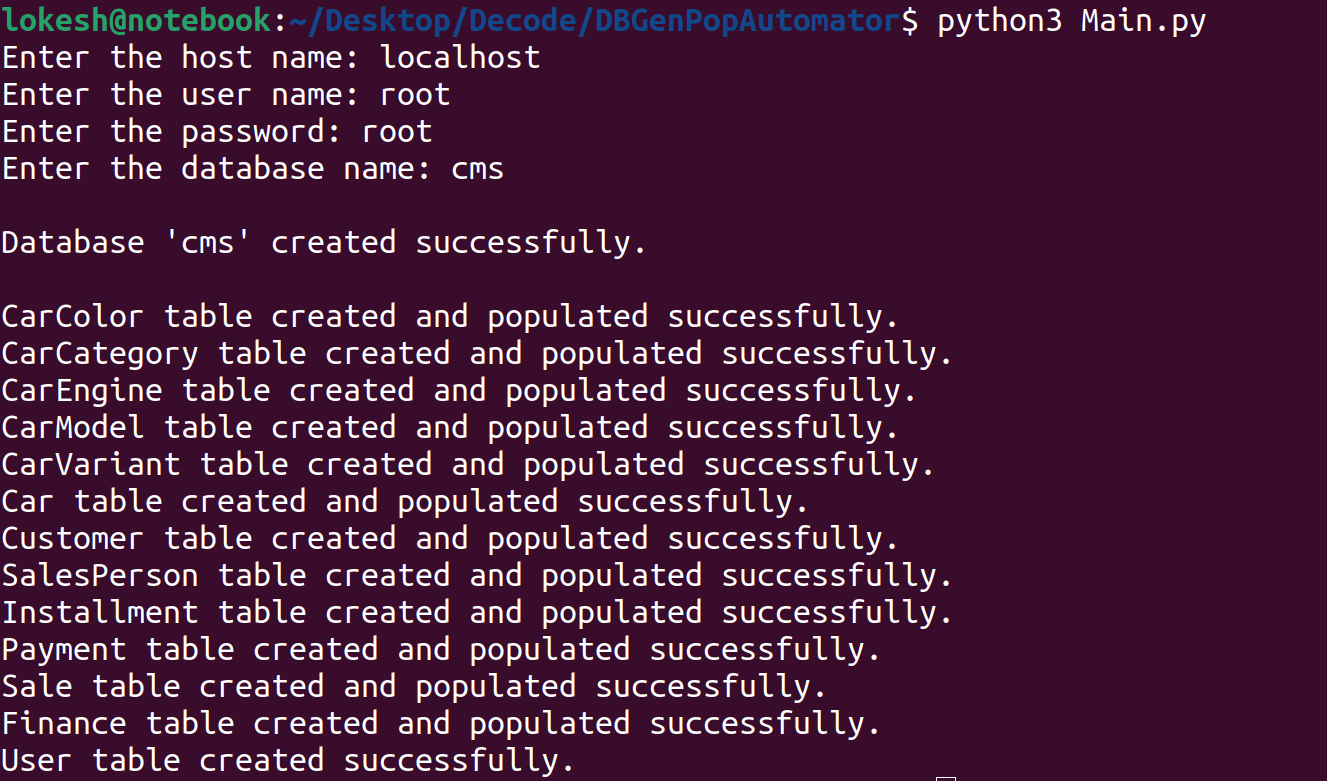Viewport: 1327px width, 781px height.
Task: Click the python3 Main.py command
Action: pos(1071,20)
